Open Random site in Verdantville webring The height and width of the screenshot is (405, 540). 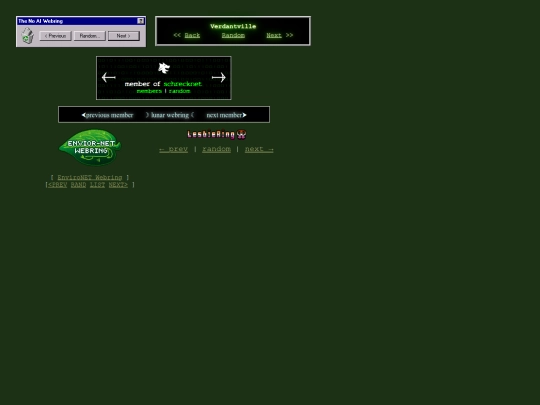(x=233, y=35)
